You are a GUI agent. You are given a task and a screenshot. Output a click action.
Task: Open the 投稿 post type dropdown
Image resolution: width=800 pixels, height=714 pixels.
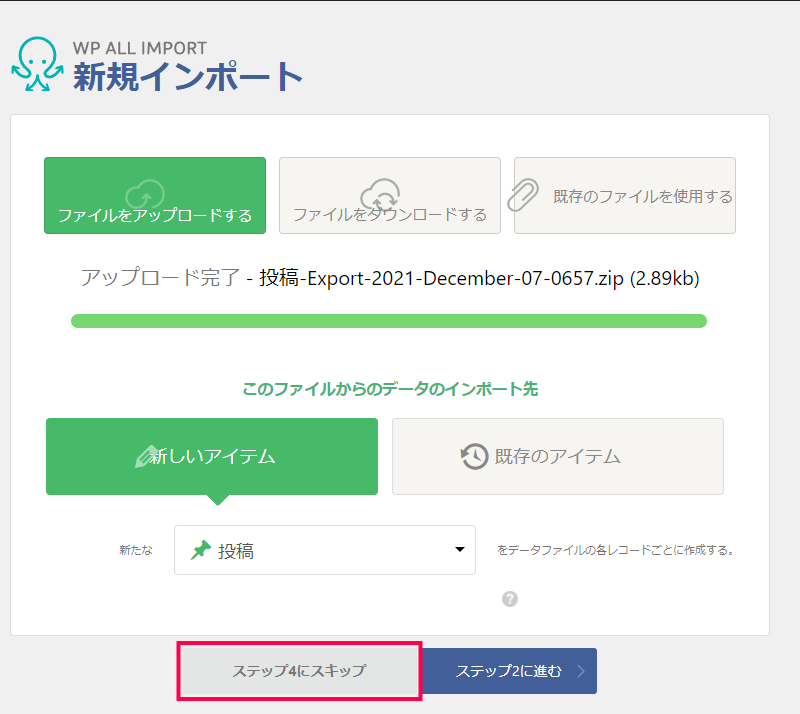[325, 550]
